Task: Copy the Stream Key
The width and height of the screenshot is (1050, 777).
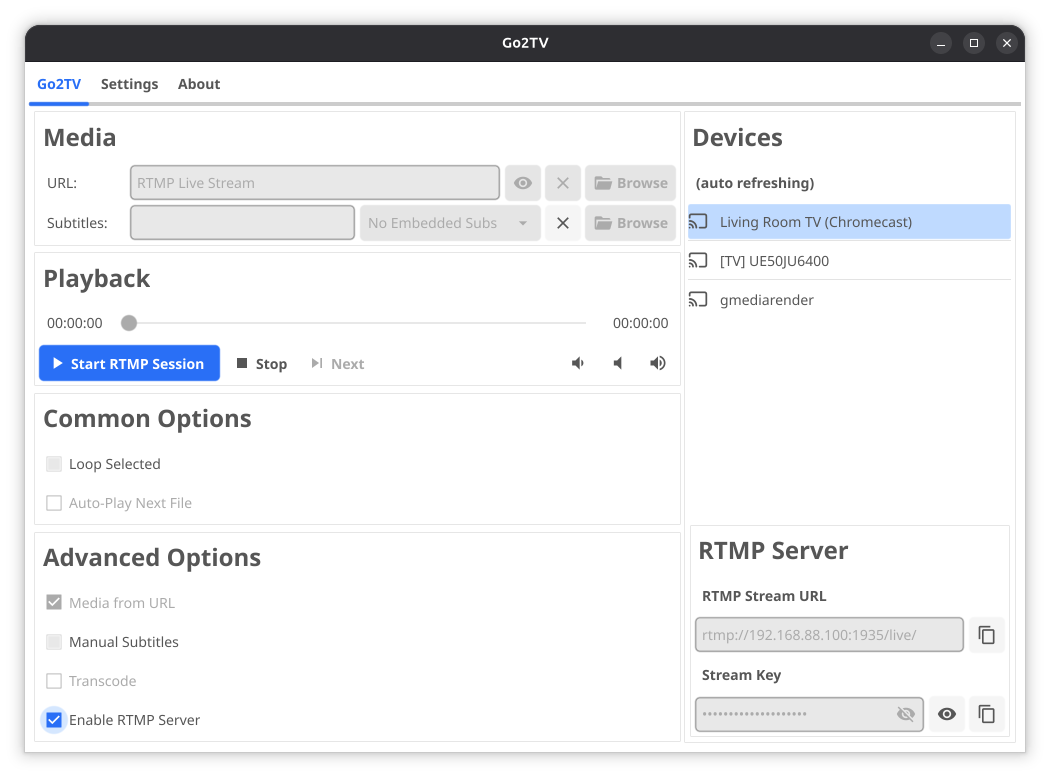Action: coord(986,714)
